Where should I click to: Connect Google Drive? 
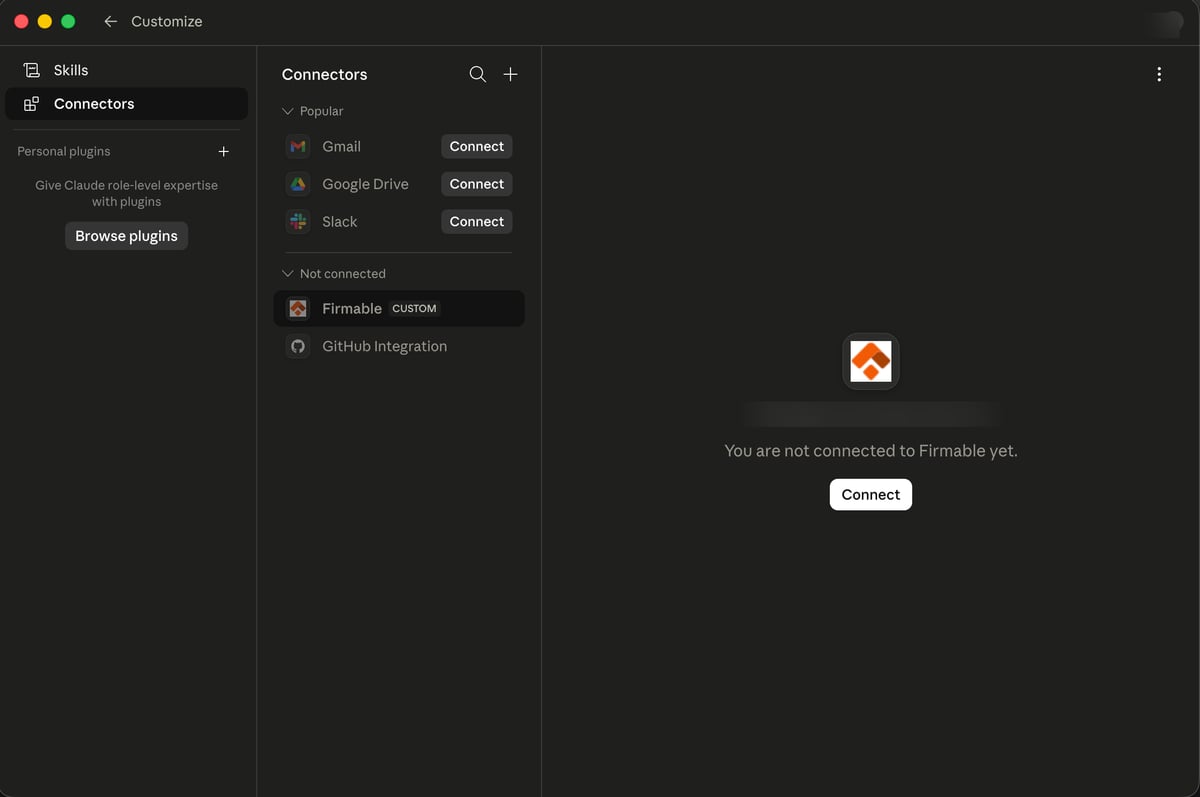point(477,184)
